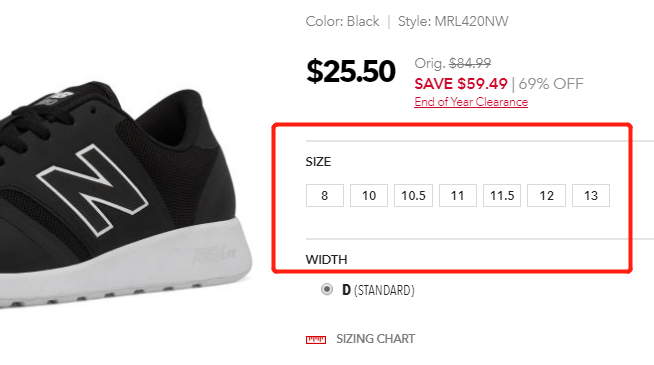Pick shoe size 12
654x365 pixels.
click(x=546, y=195)
